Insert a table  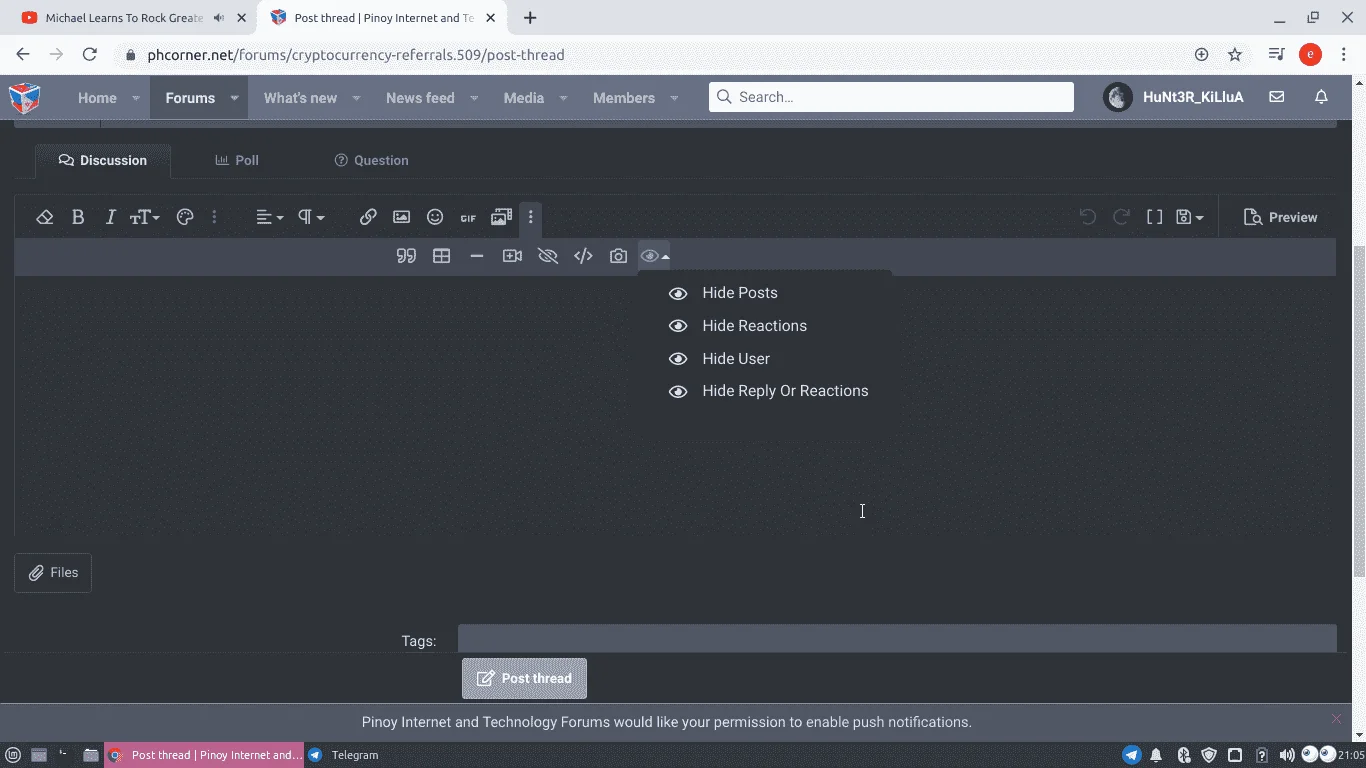tap(441, 256)
